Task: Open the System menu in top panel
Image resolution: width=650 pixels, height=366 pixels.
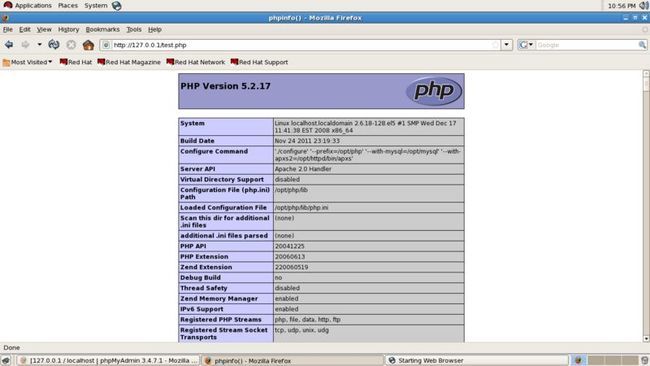Action: point(96,5)
